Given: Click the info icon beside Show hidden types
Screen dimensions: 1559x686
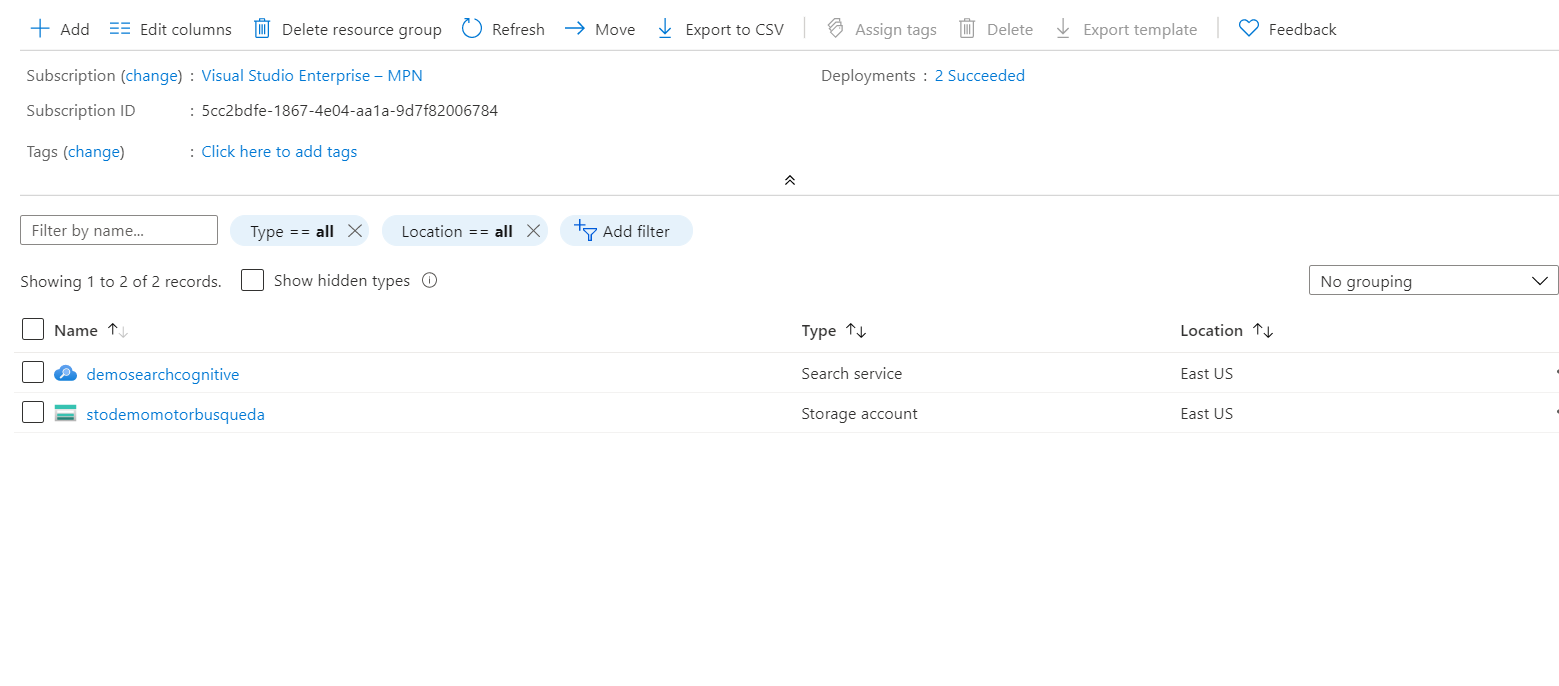Looking at the screenshot, I should point(430,281).
